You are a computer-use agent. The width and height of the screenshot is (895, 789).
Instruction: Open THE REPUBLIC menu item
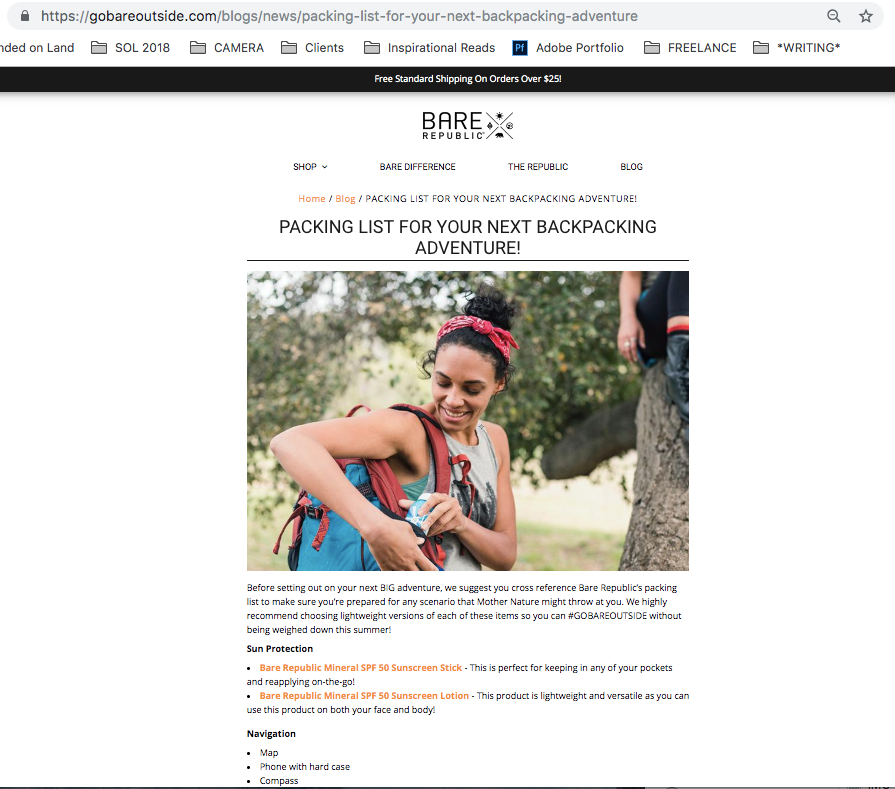coord(538,167)
